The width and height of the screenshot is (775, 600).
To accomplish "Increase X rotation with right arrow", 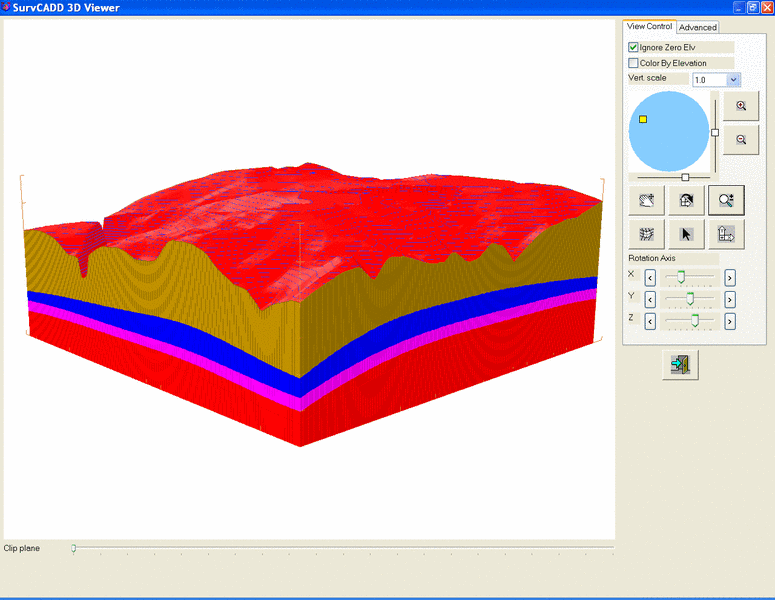I will [x=730, y=278].
